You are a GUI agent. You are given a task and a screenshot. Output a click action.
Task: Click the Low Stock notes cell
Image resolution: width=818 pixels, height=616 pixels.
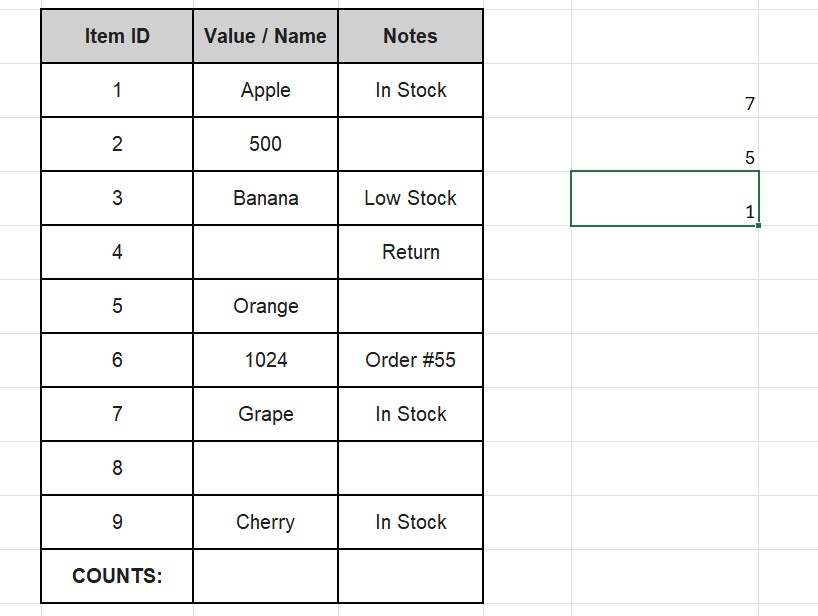pyautogui.click(x=410, y=199)
